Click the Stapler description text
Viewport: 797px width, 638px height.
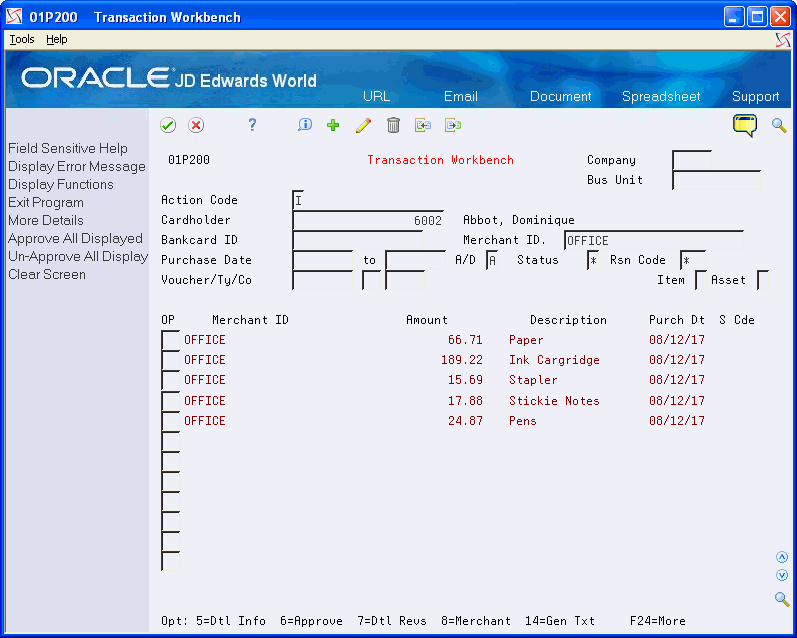point(533,380)
